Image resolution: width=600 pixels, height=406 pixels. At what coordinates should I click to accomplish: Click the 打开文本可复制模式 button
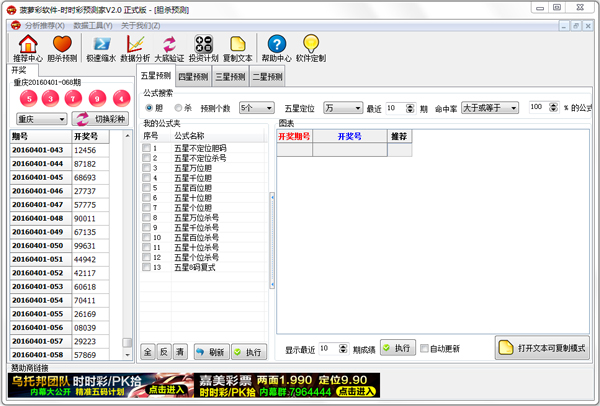[x=542, y=348]
